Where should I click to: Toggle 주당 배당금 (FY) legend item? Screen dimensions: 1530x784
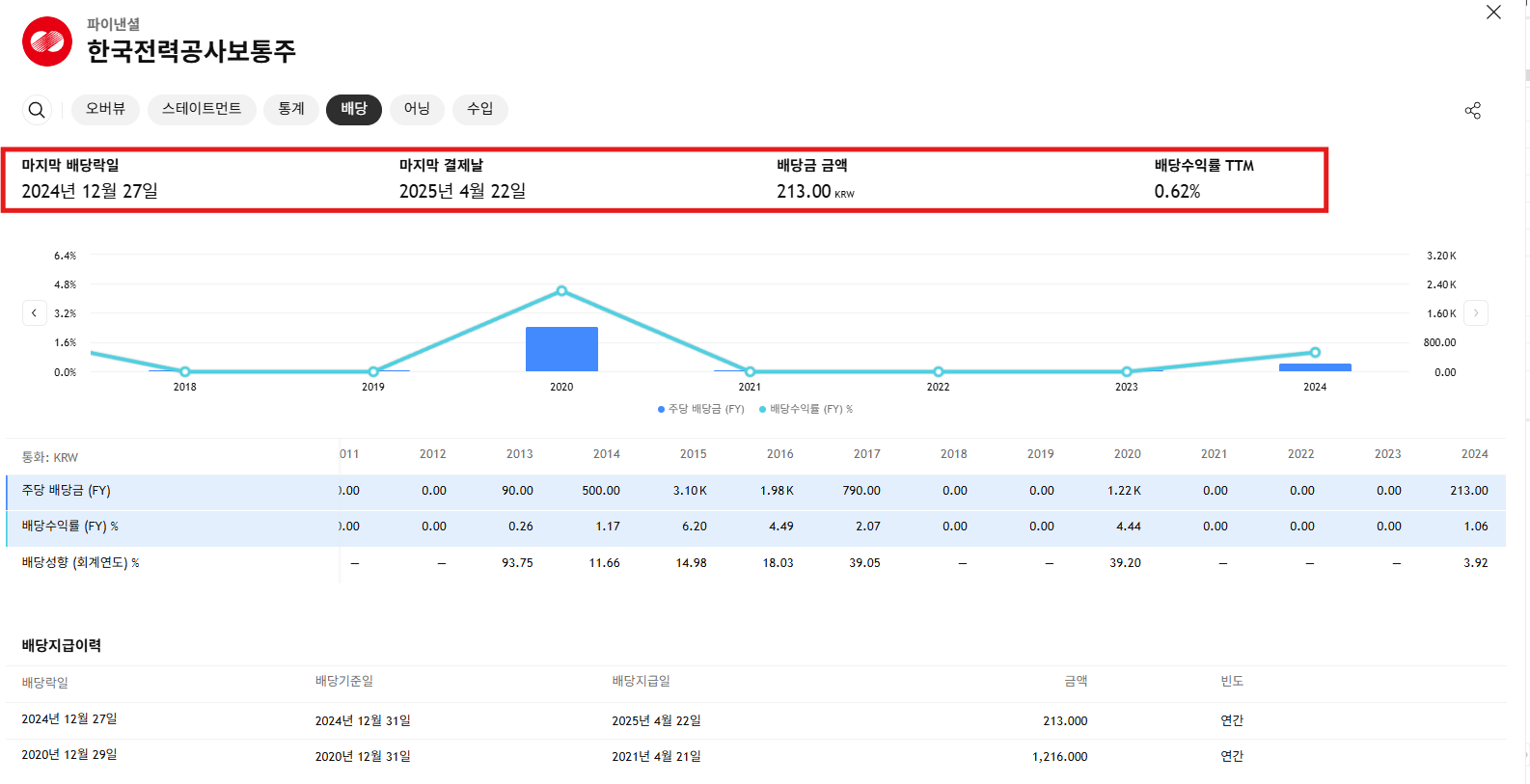coord(701,409)
